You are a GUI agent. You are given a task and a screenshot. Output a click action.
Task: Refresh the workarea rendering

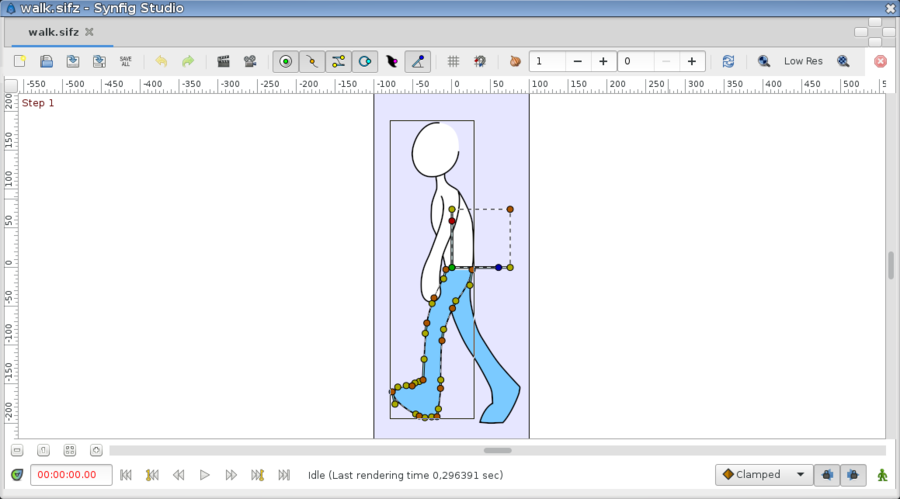(728, 61)
